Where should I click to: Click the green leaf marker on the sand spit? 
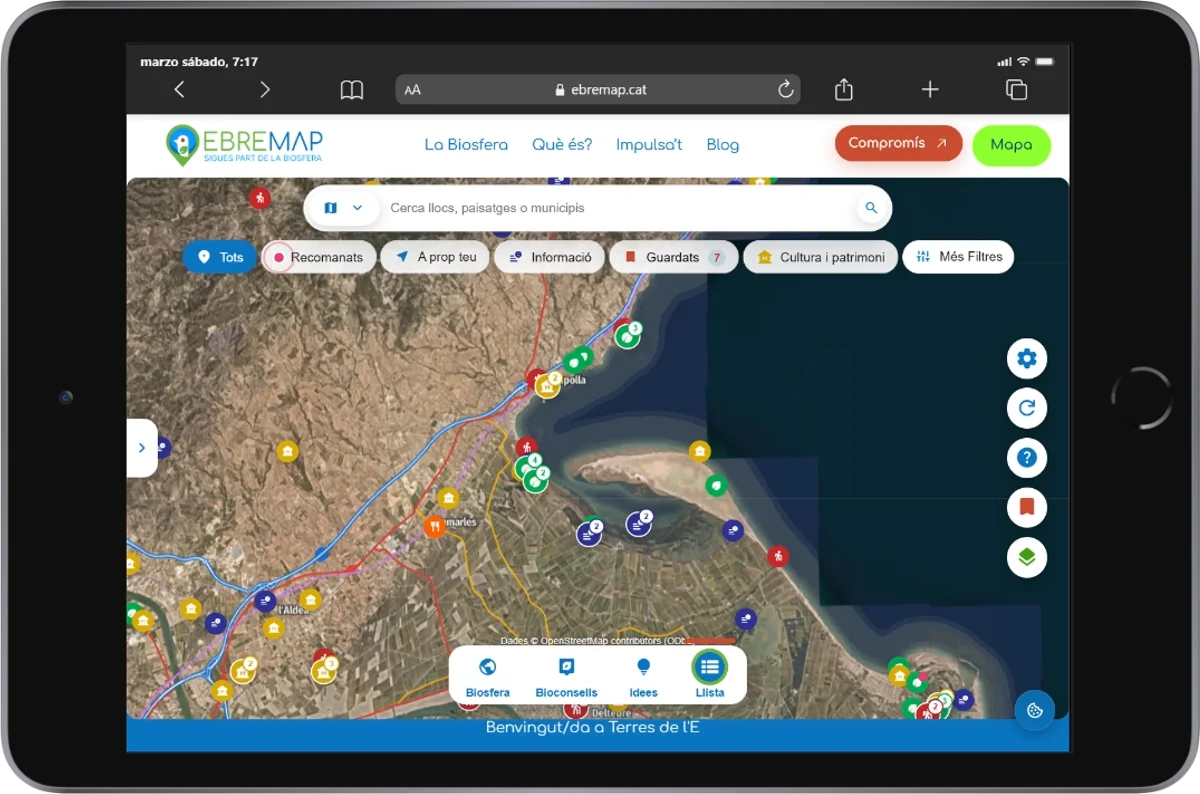[716, 486]
